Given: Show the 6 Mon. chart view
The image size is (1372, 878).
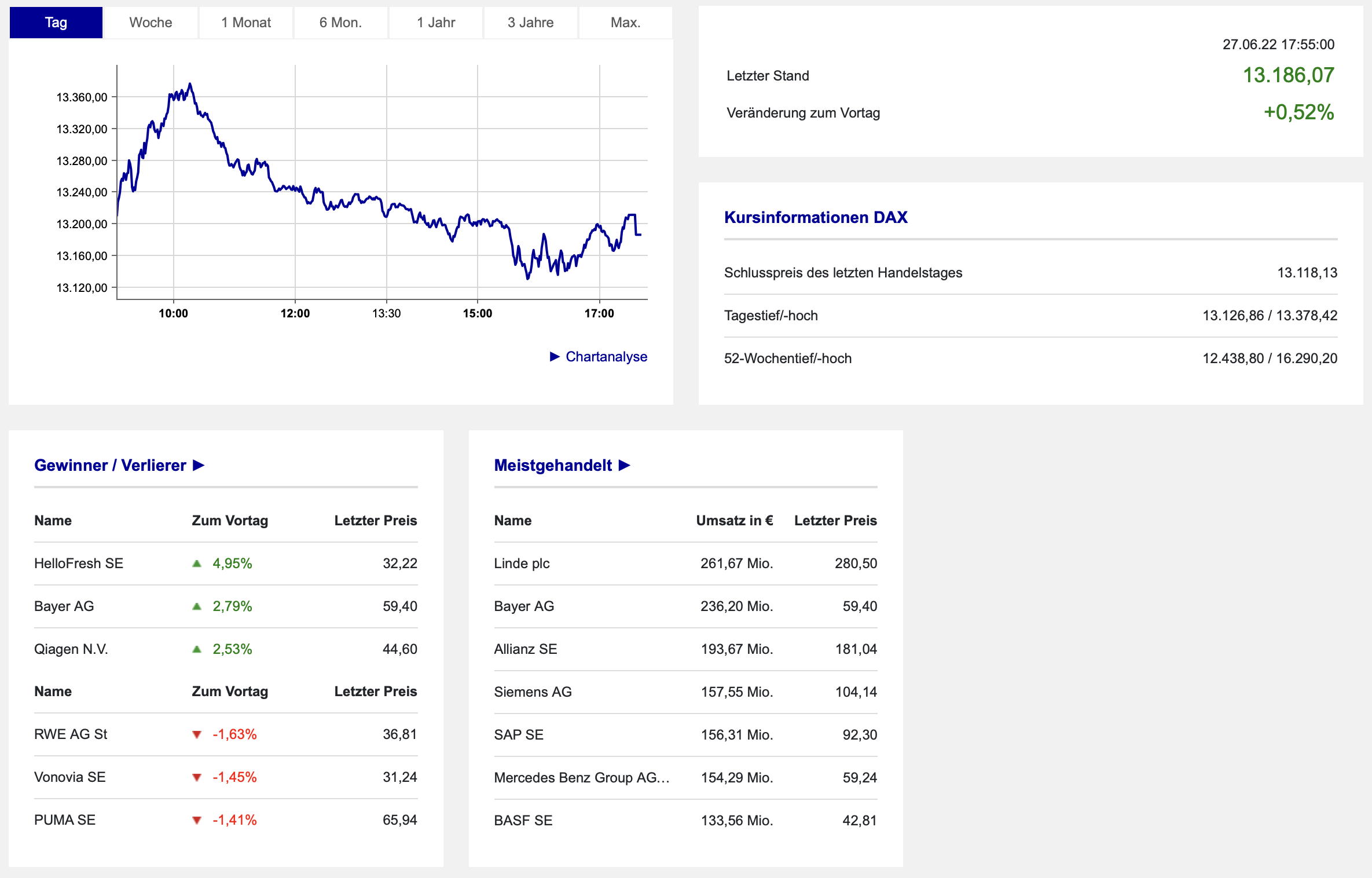Looking at the screenshot, I should (x=340, y=23).
